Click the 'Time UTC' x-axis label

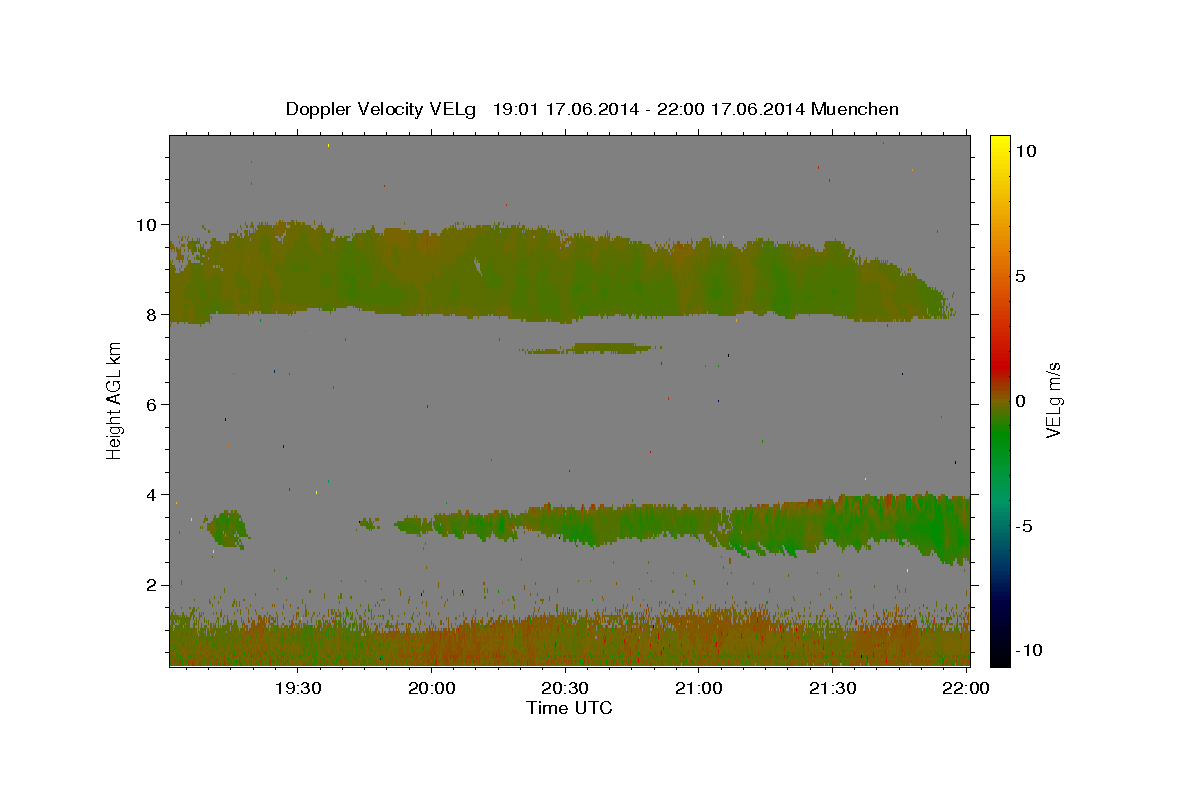click(569, 708)
